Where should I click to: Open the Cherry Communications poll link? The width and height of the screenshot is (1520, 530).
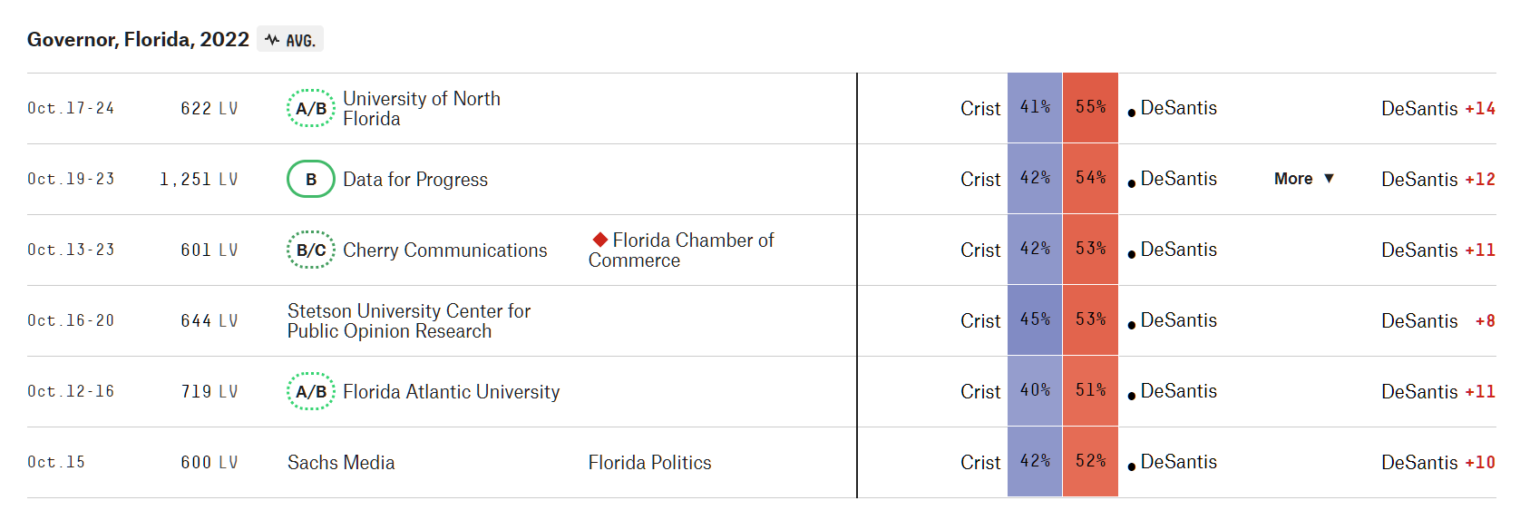pyautogui.click(x=445, y=250)
